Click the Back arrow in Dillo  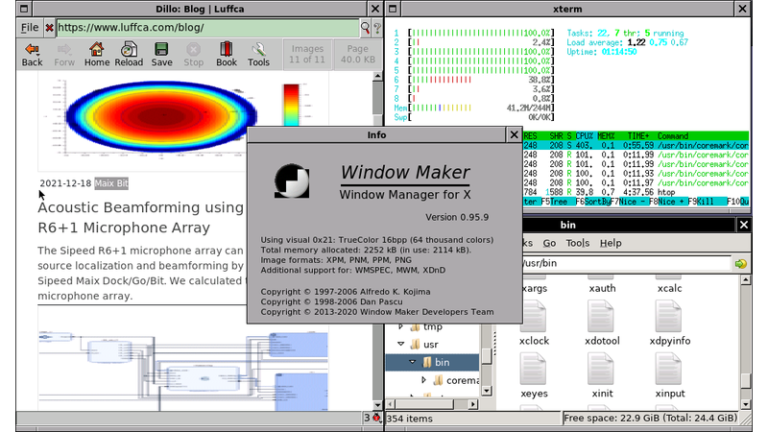(32, 53)
